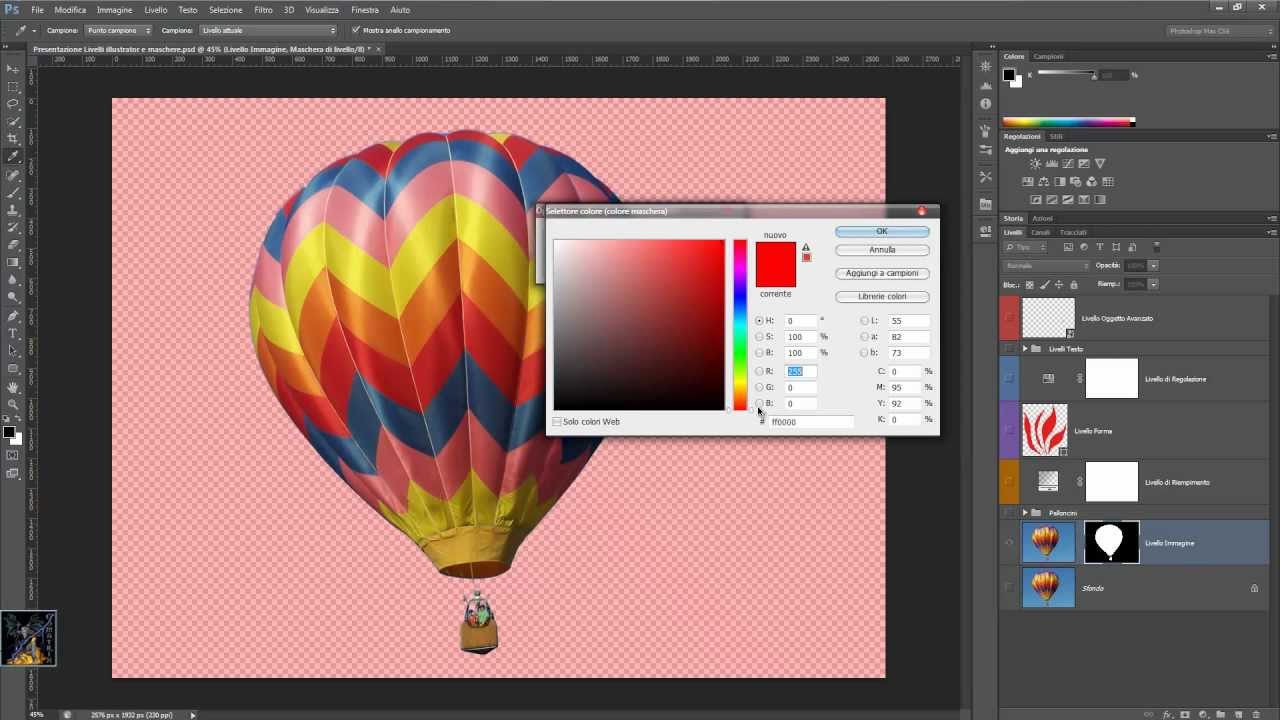
Task: Open the layer blend mode Normale dropdown
Action: tap(1047, 266)
